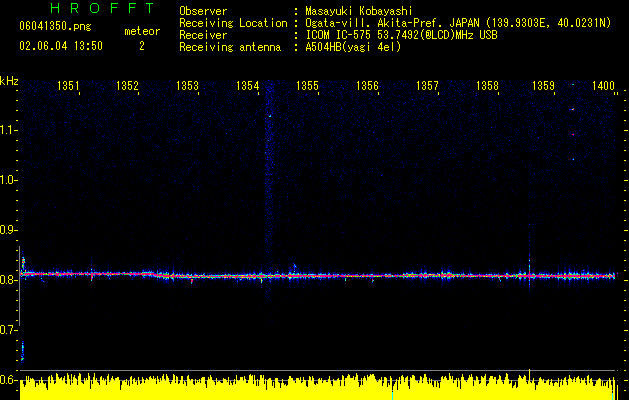
Task: Select the ICOM IC-575 receiver text
Action: 401,35
